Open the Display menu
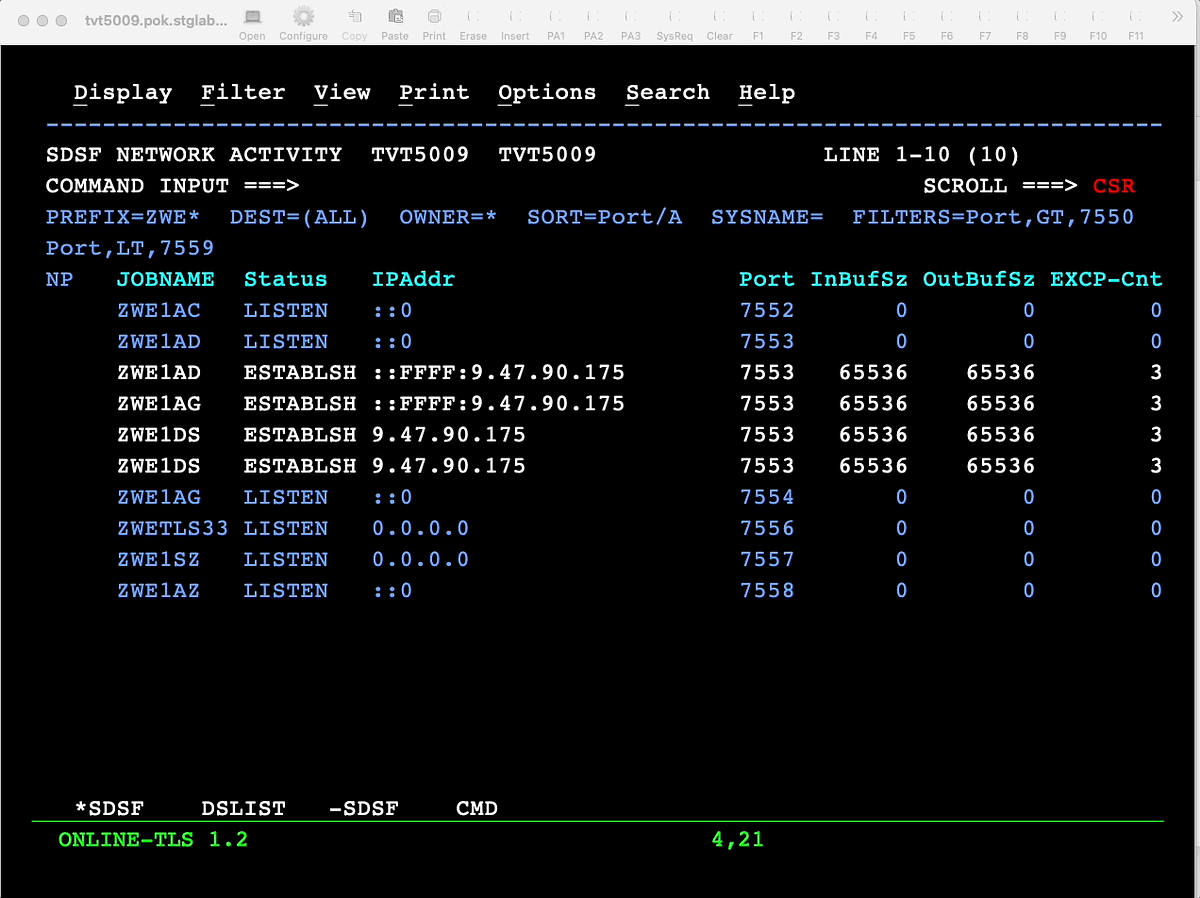Image resolution: width=1200 pixels, height=898 pixels. 123,93
